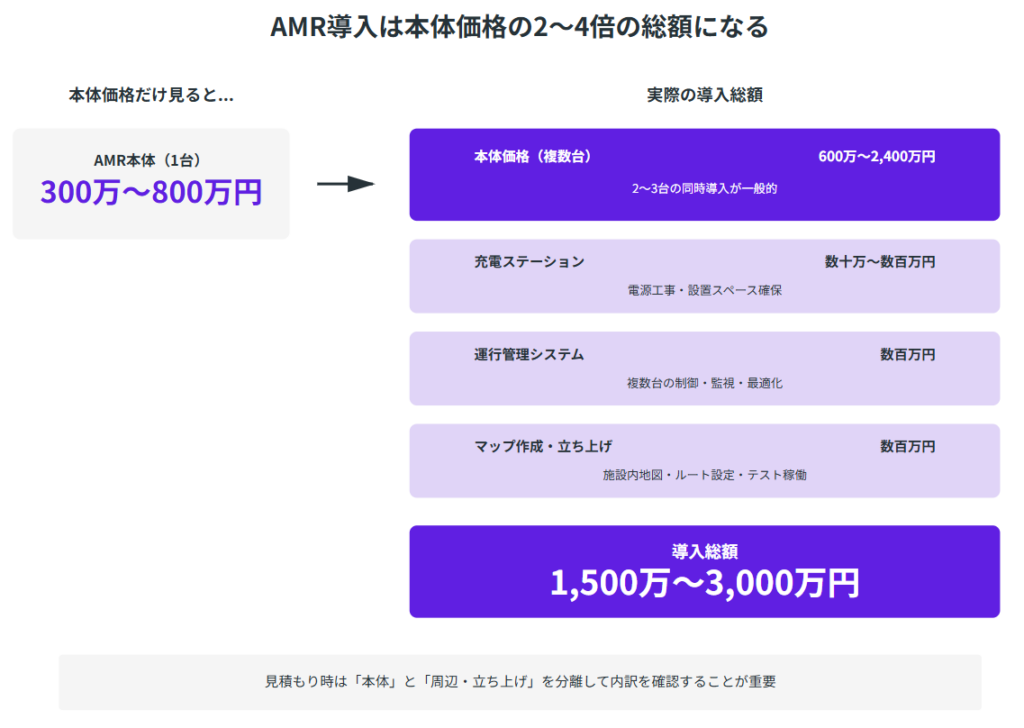Image resolution: width=1024 pixels, height=728 pixels.
Task: Select the 2〜3台の同時導入が一般的 description
Action: 704,188
